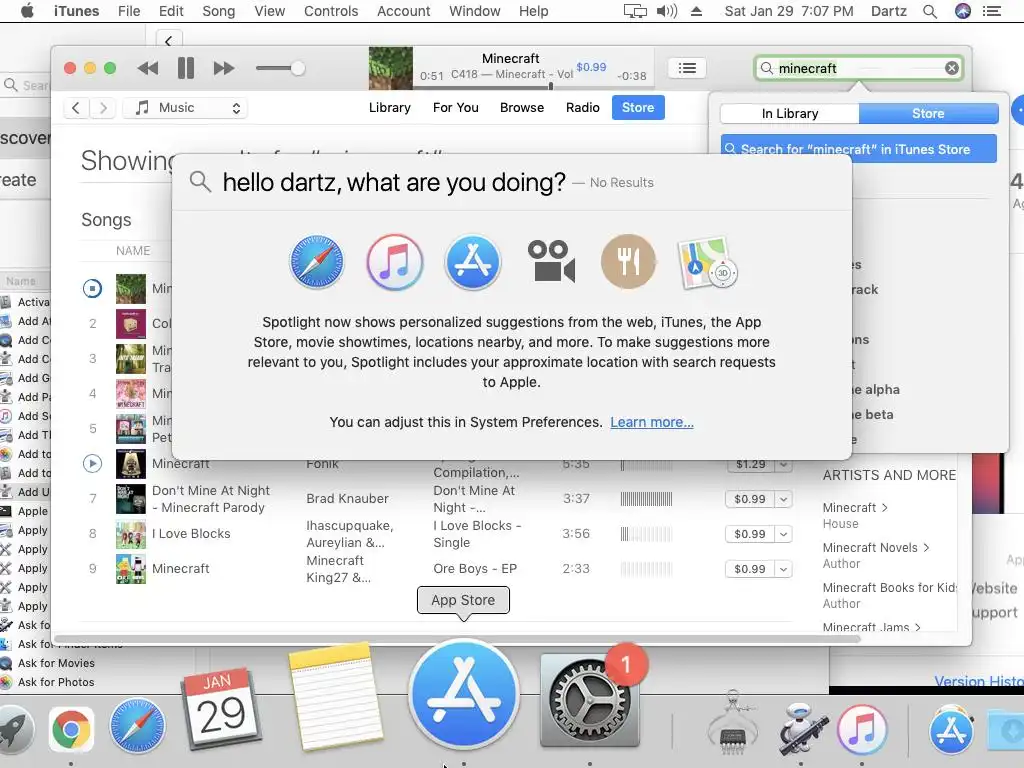
Task: Launch the magnified App Store Dock icon
Action: pos(464,695)
